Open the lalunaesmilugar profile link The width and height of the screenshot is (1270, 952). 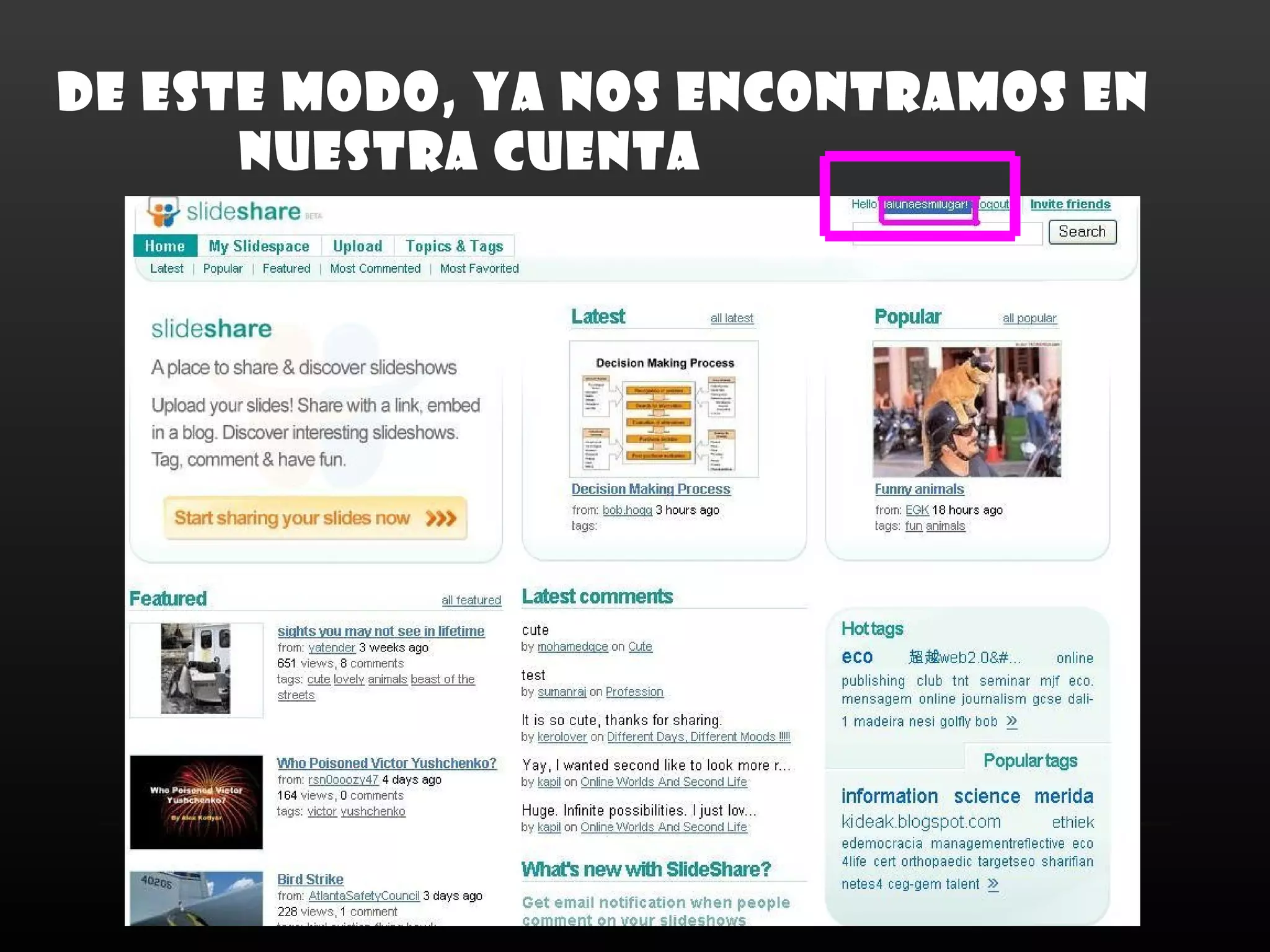(925, 204)
